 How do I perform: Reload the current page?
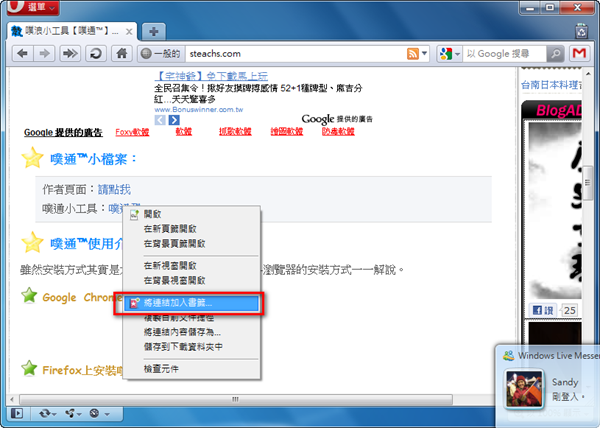(x=95, y=54)
